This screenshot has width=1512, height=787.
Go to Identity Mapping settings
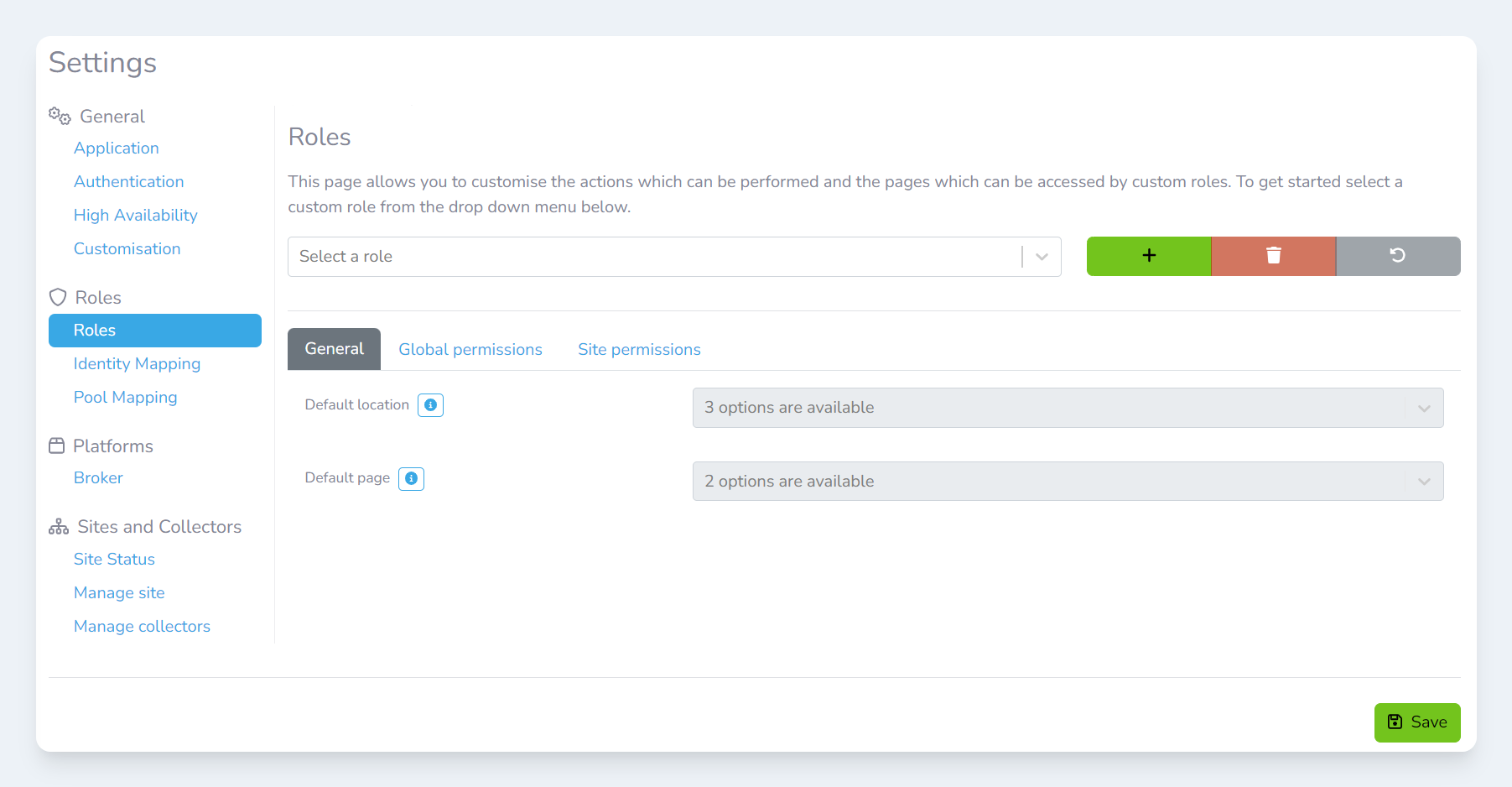(137, 363)
